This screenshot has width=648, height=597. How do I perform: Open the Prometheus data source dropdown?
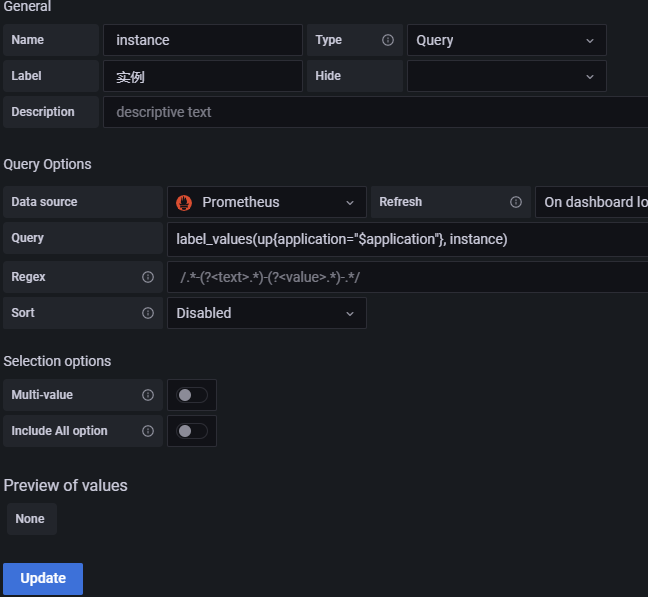(267, 202)
